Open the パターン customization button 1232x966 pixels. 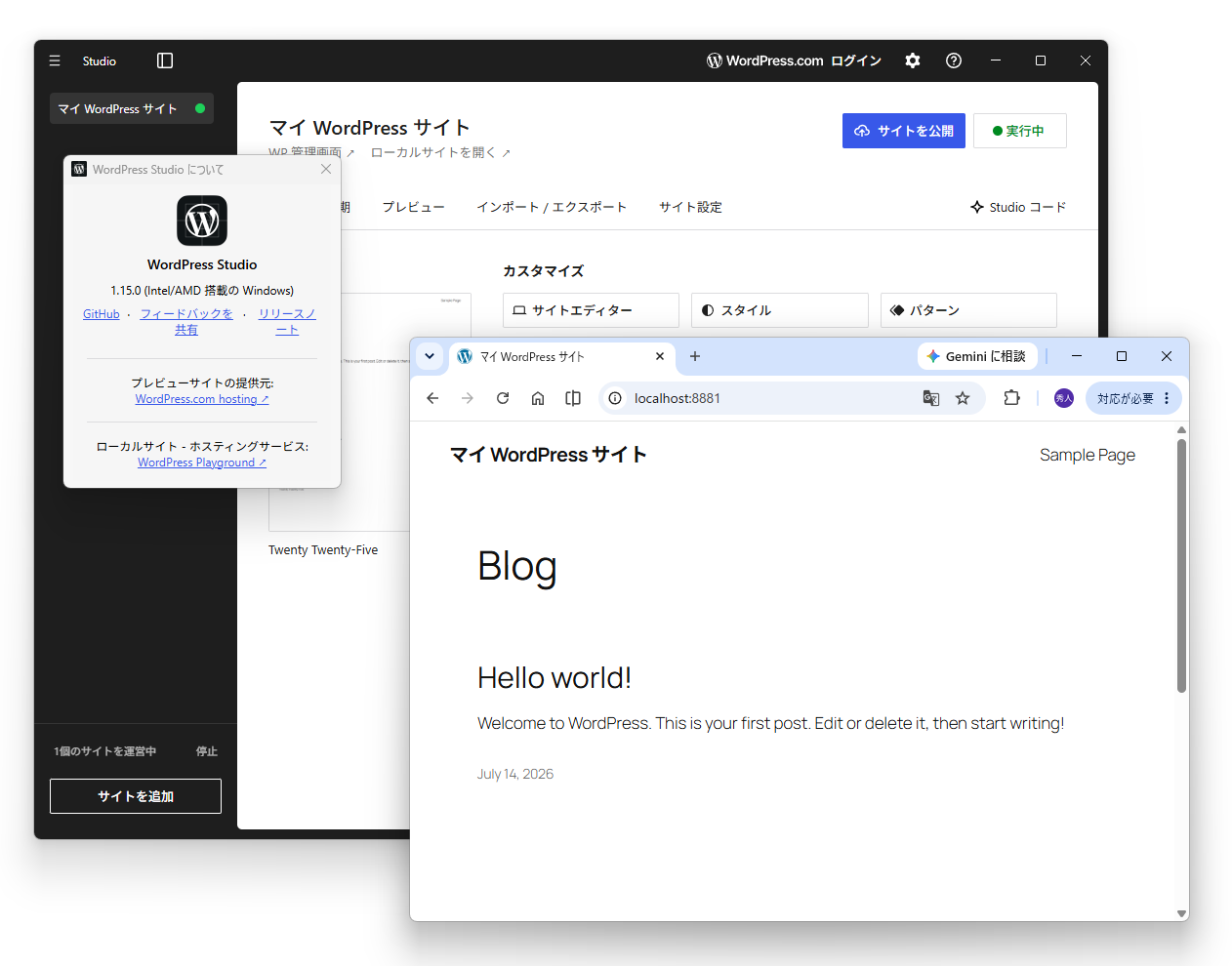(x=968, y=310)
